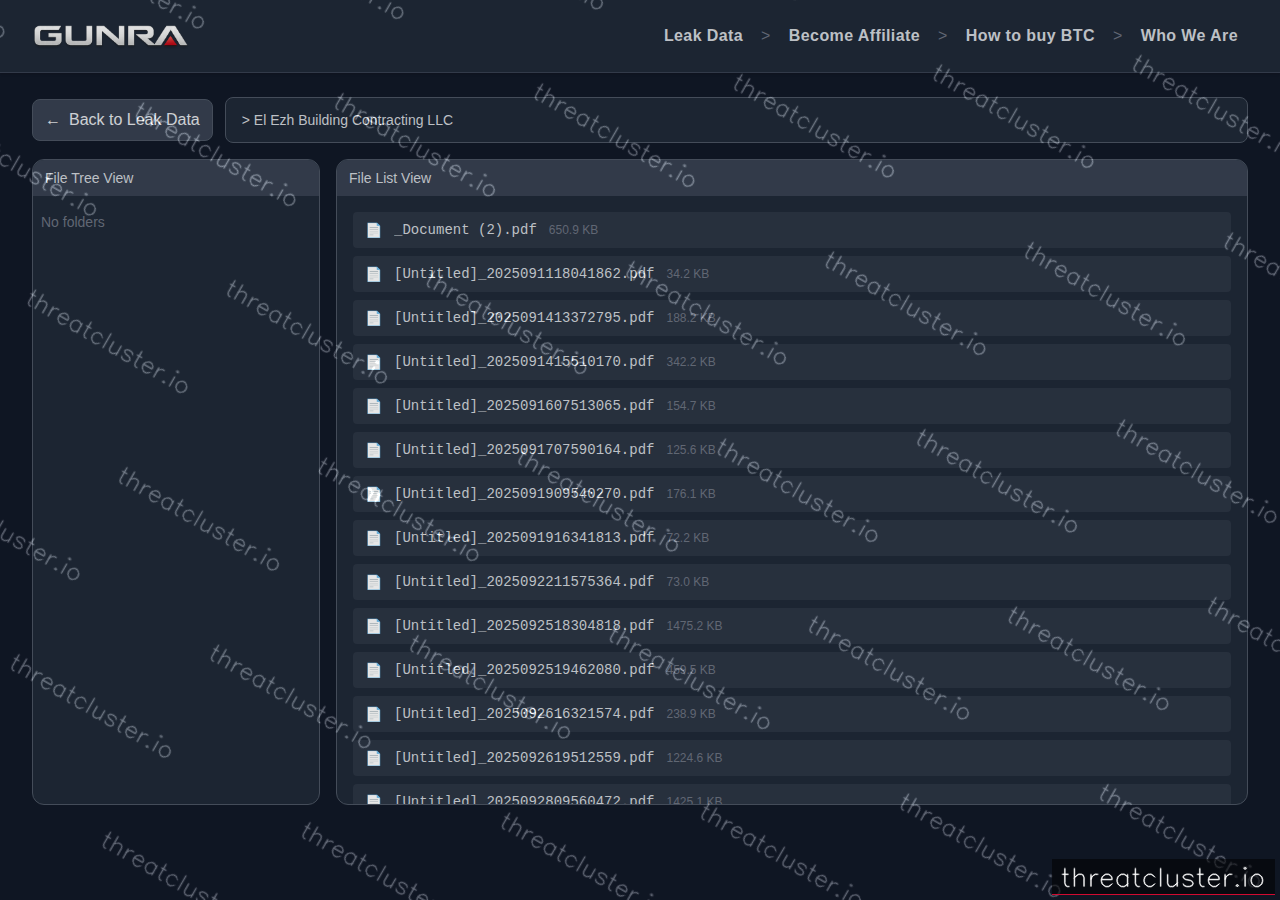Open file [Untitled]_2025091607513065.pdf
Viewport: 1280px width, 900px height.
pyautogui.click(x=792, y=406)
